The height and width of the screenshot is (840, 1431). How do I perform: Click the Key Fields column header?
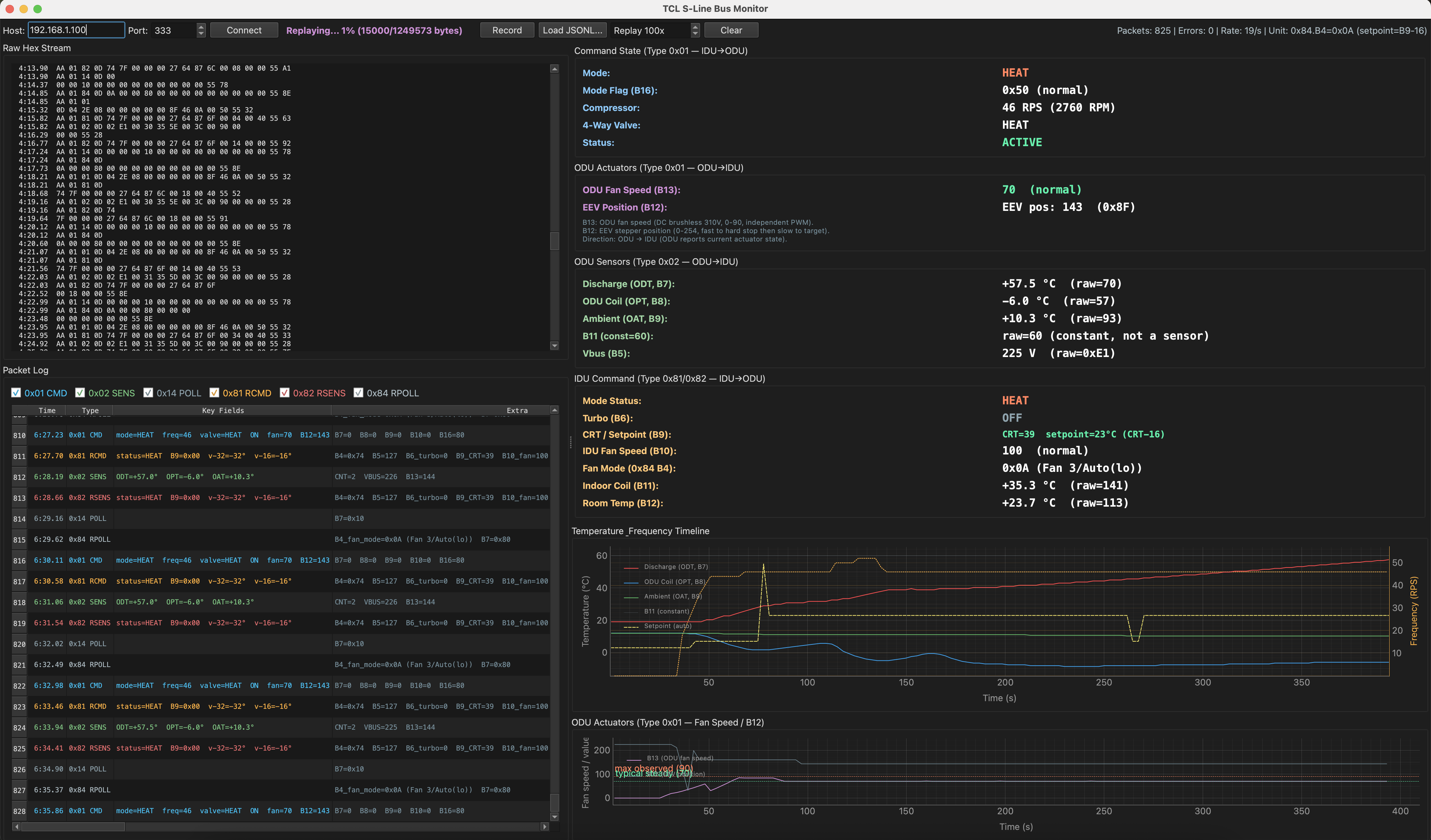pyautogui.click(x=223, y=410)
